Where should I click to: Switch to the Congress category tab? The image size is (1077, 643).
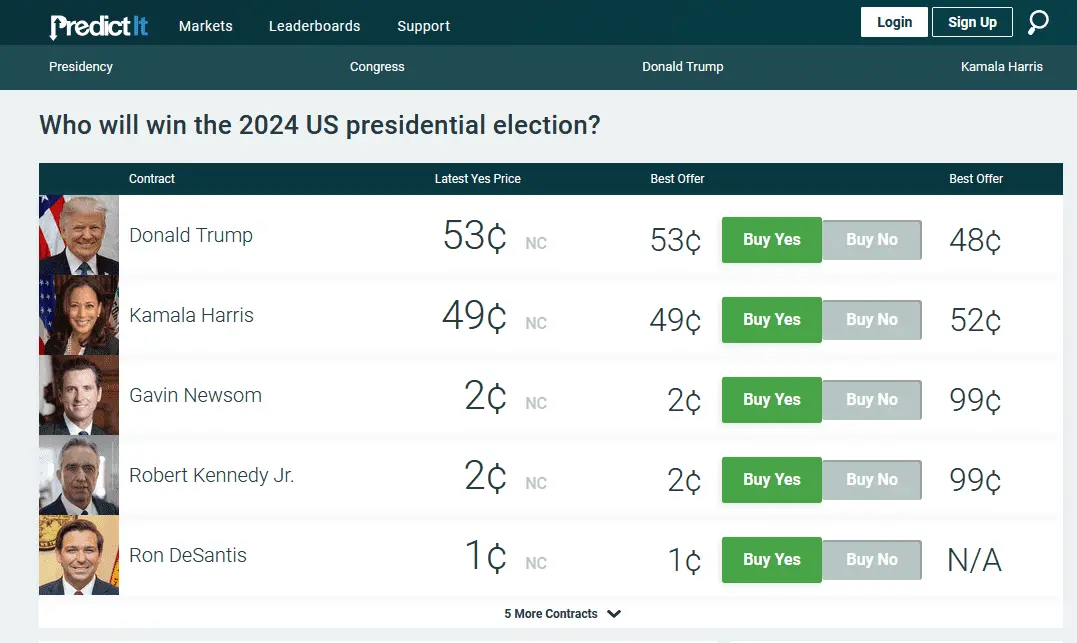(377, 67)
